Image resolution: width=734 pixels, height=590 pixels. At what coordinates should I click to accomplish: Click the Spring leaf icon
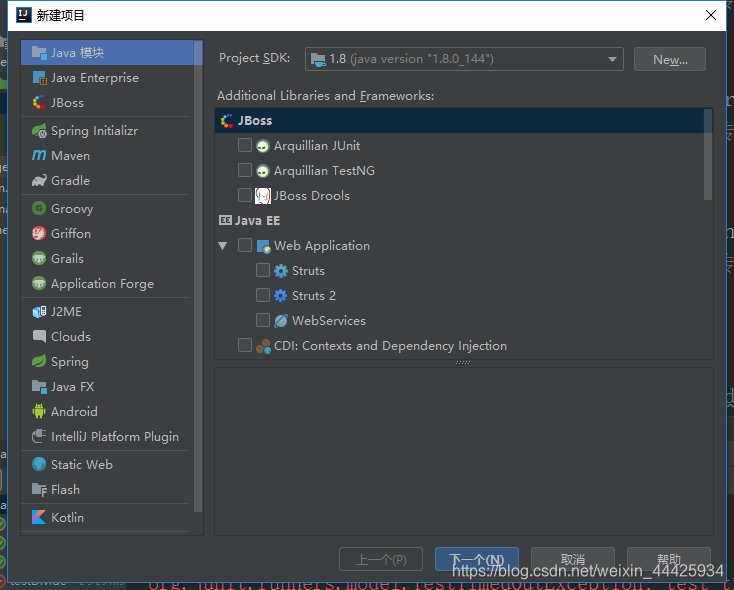(x=39, y=361)
